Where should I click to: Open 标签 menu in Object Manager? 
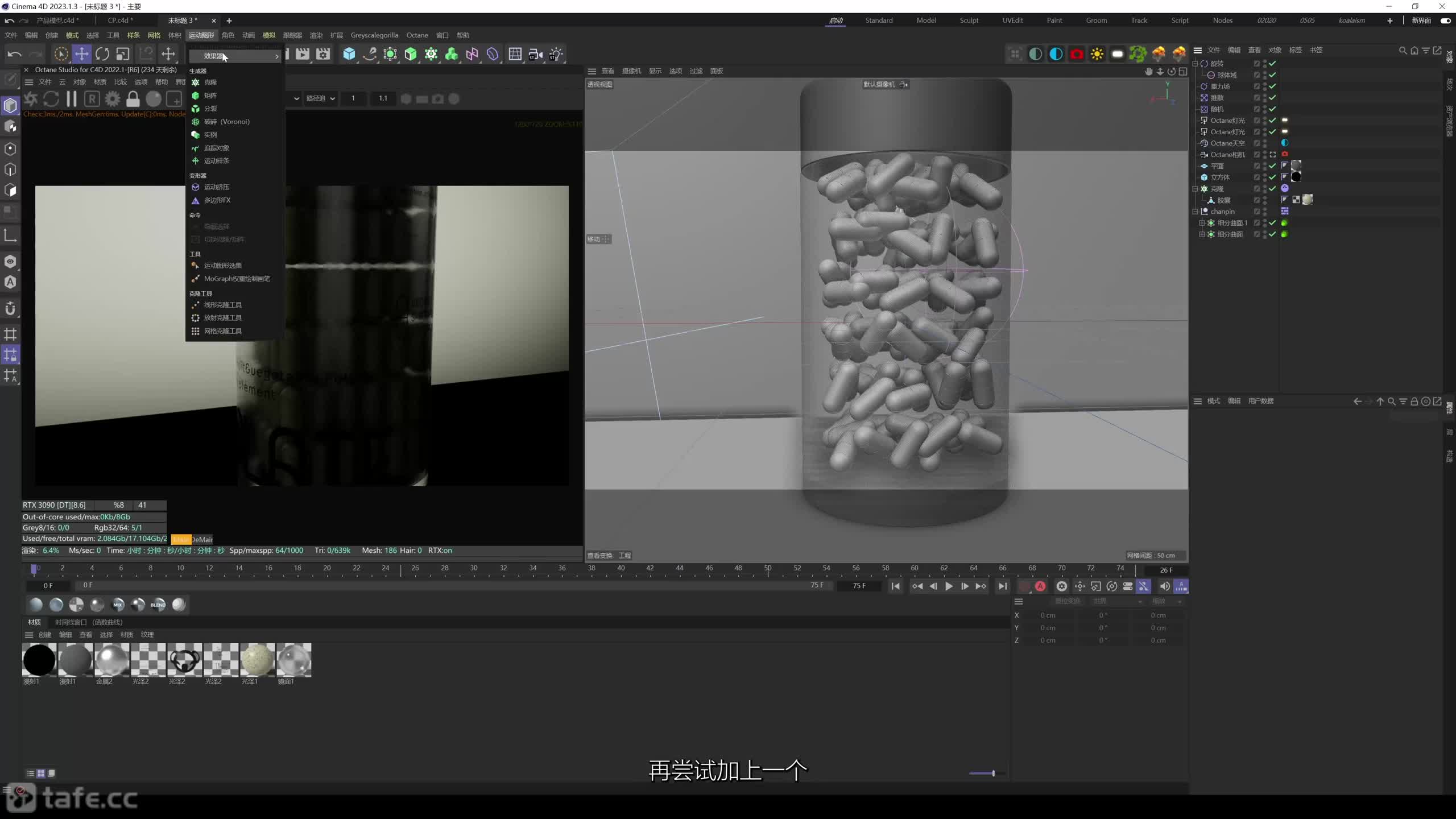(x=1295, y=50)
